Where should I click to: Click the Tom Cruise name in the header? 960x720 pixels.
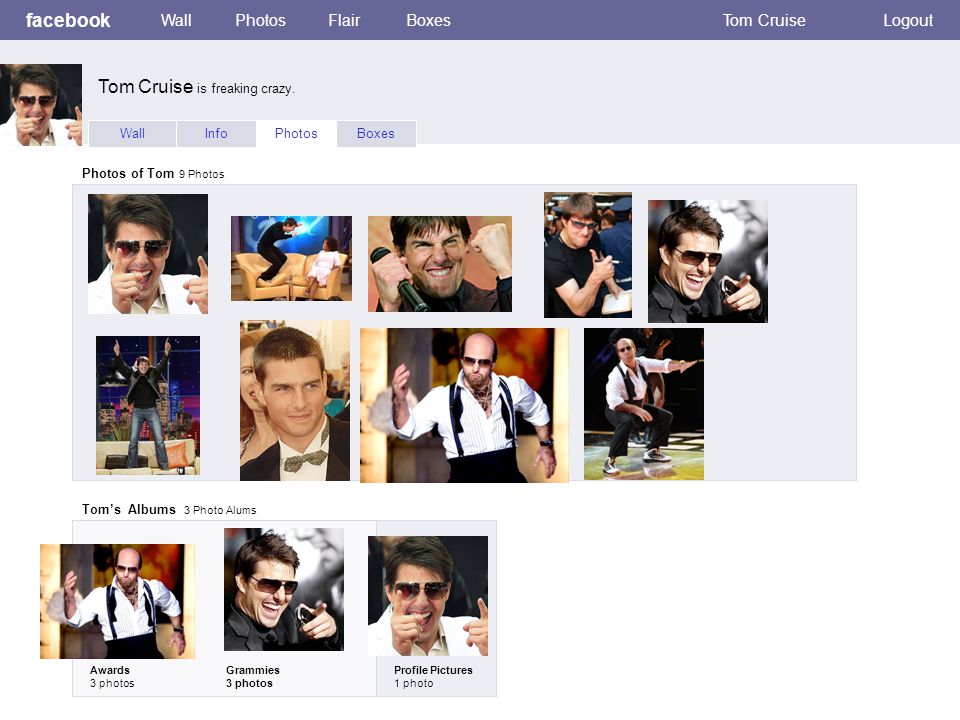pyautogui.click(x=764, y=20)
